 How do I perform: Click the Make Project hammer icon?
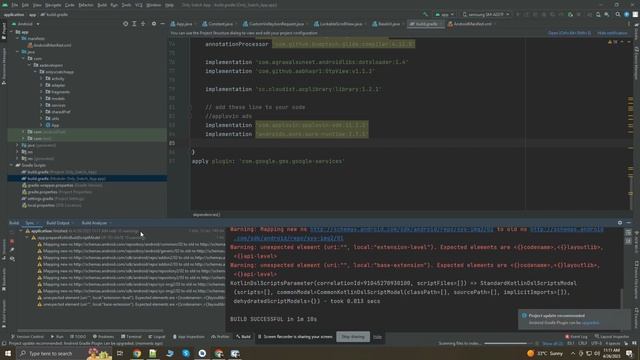[x=425, y=14]
